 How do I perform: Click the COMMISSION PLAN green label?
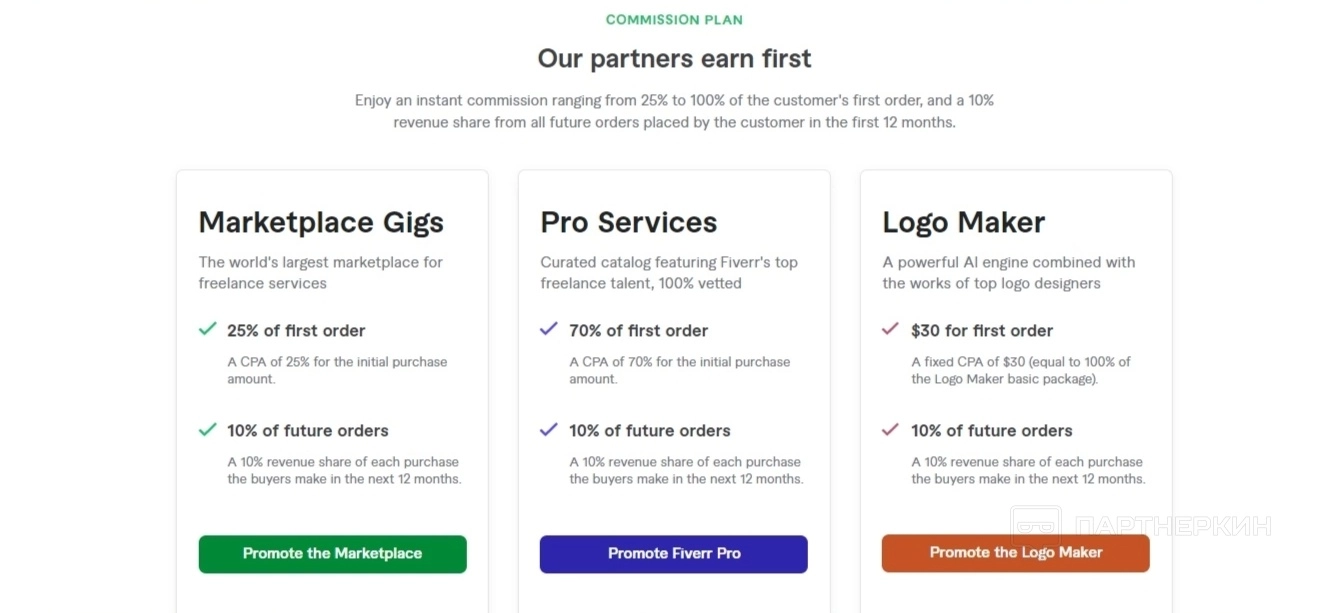(x=674, y=20)
